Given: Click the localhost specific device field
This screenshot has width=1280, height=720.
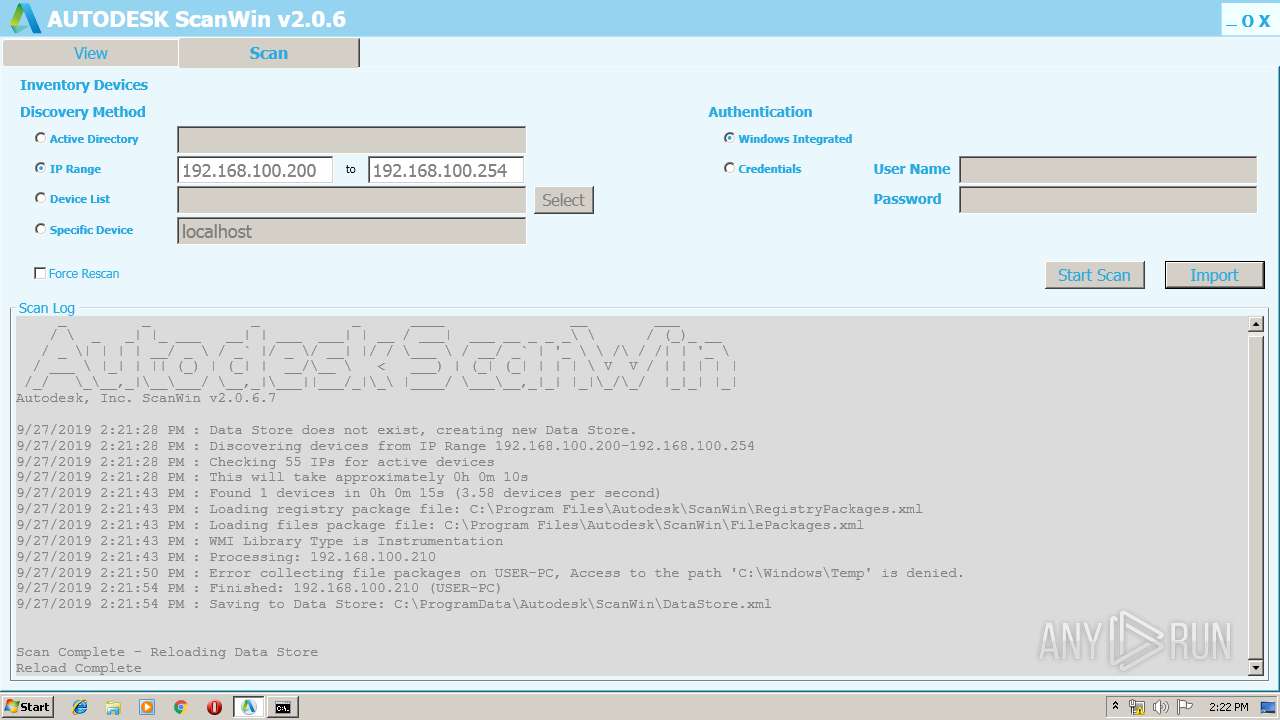Looking at the screenshot, I should point(351,231).
